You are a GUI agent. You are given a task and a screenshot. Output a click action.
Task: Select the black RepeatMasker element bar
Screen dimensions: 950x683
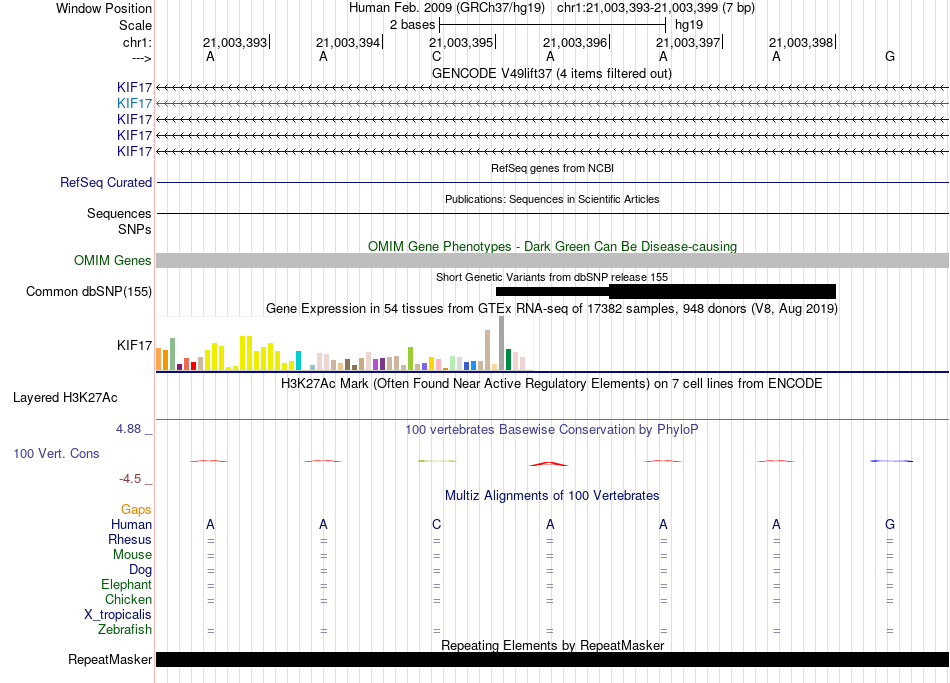(552, 659)
